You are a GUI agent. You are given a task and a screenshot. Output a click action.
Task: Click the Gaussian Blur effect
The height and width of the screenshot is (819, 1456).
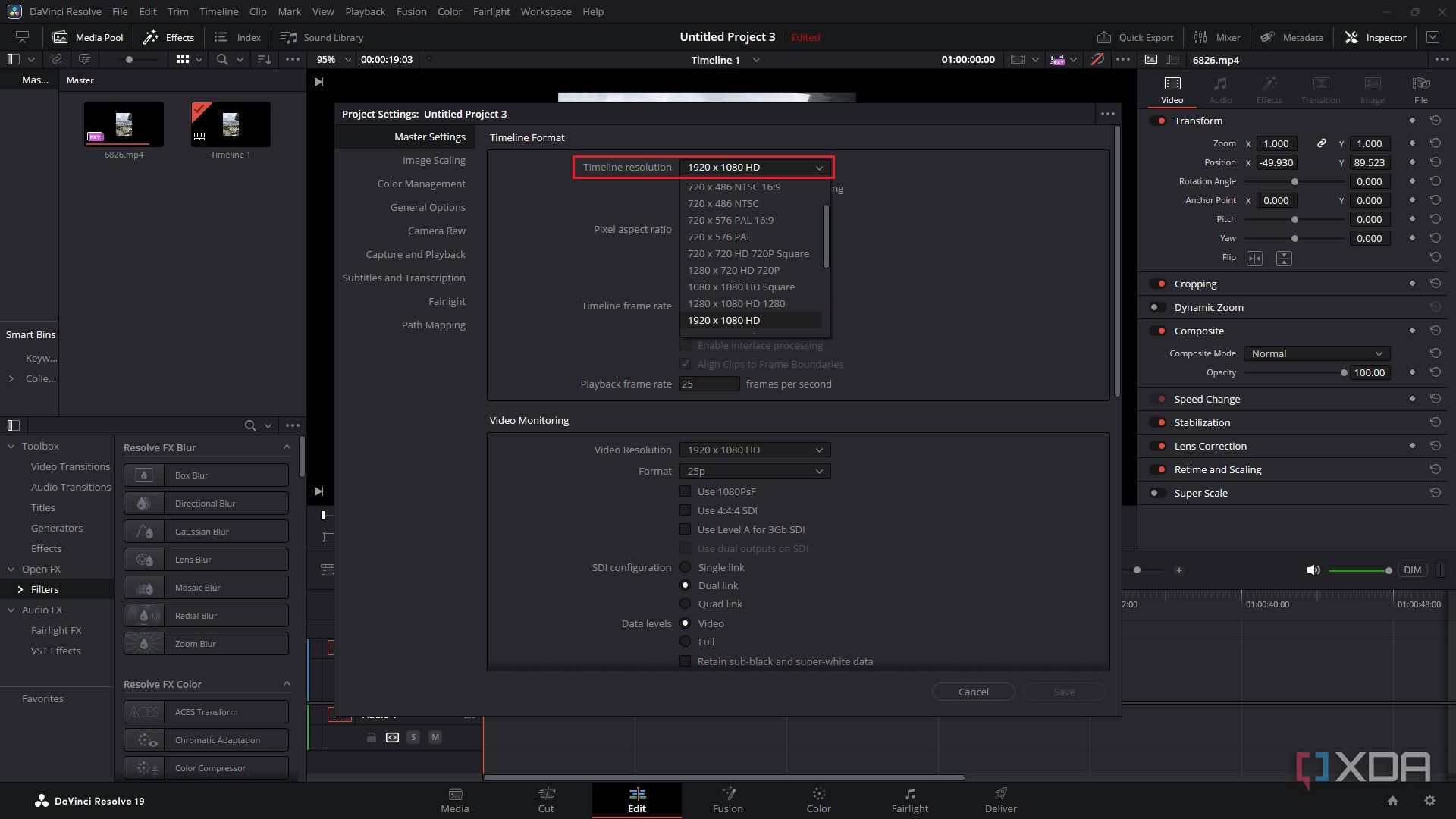click(x=206, y=532)
